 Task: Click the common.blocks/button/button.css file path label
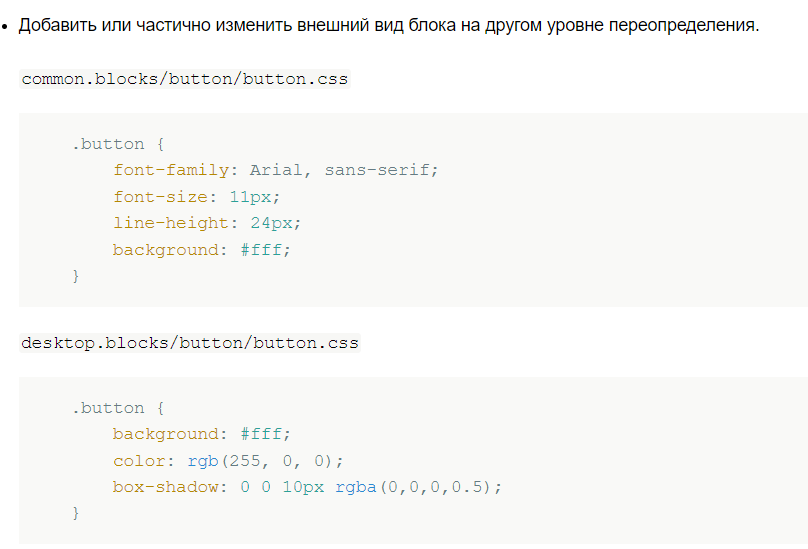[x=184, y=79]
